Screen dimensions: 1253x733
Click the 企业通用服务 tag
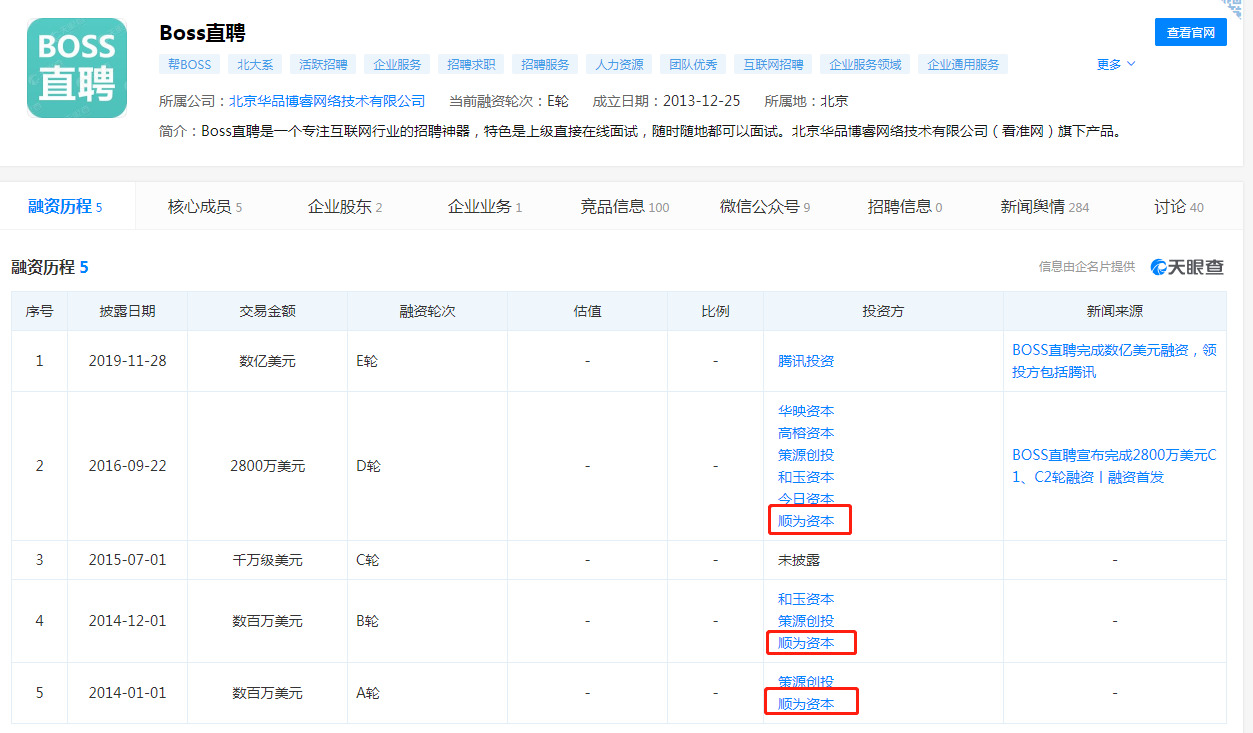pos(963,64)
